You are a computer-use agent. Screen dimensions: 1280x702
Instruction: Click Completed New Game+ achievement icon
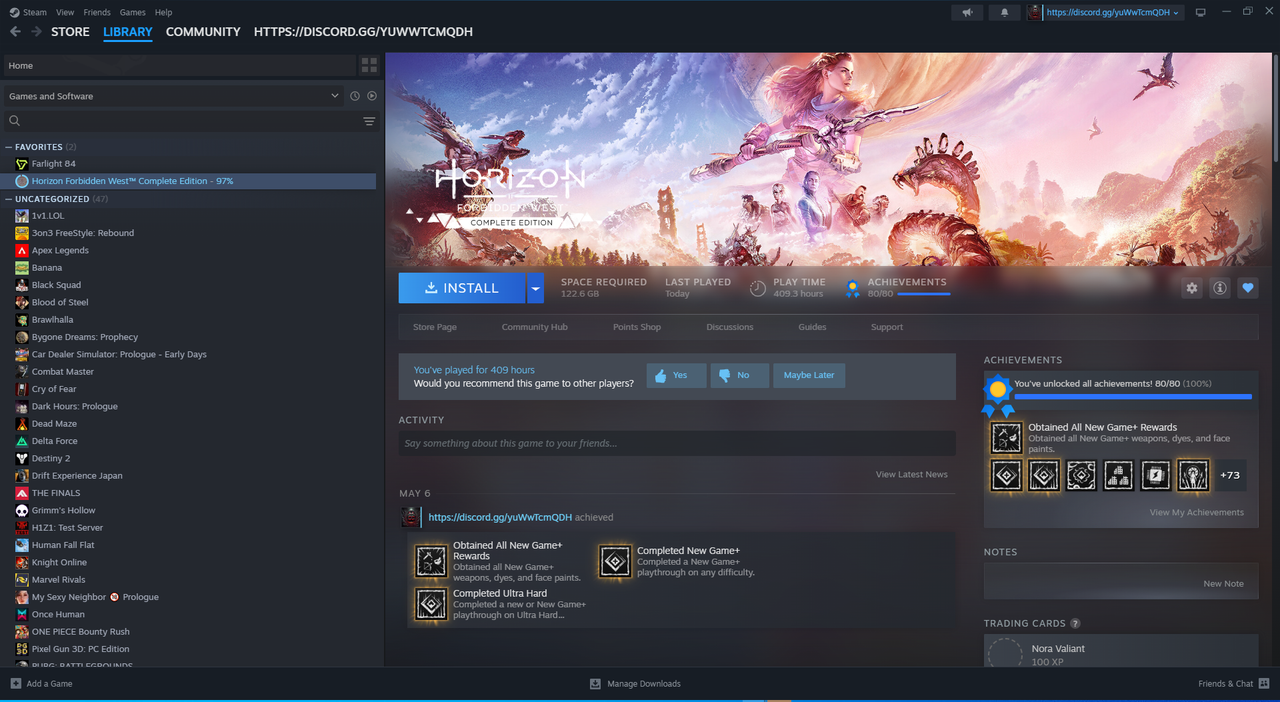[x=615, y=561]
